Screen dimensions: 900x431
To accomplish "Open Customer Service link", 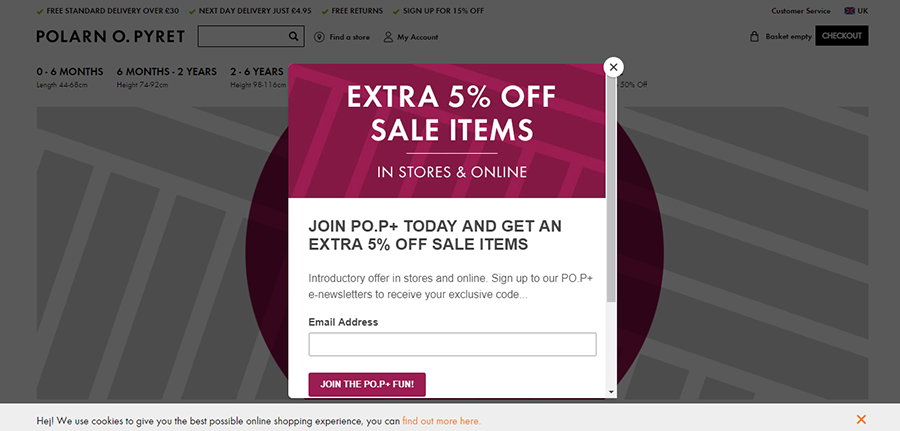I will pos(801,11).
